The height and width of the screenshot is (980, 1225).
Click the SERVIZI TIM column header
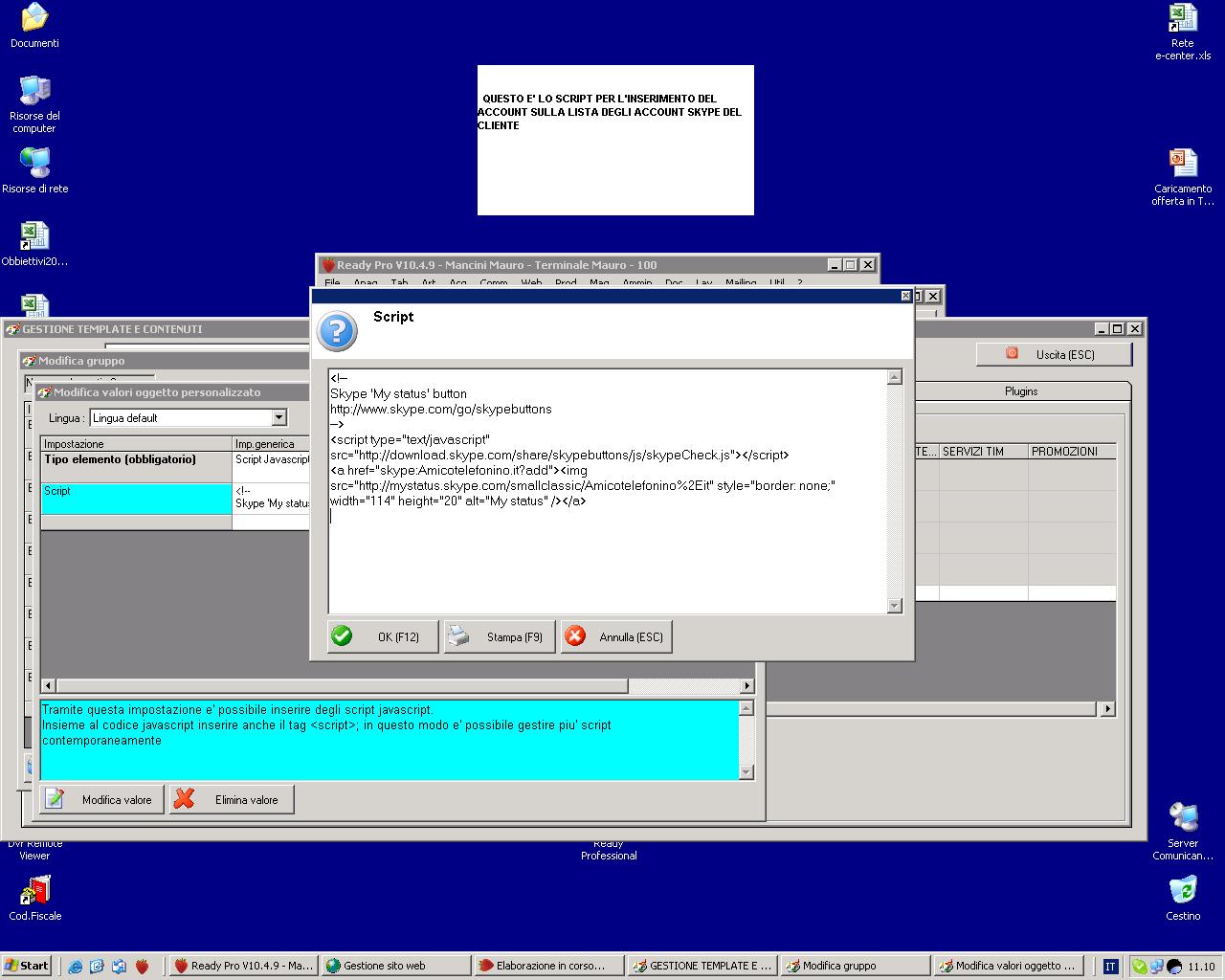click(983, 452)
